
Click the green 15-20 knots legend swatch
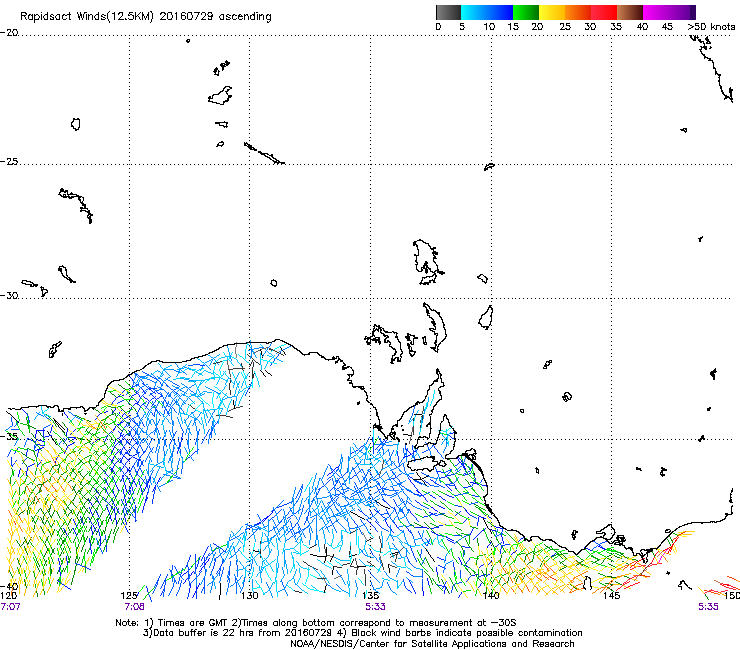pos(526,12)
